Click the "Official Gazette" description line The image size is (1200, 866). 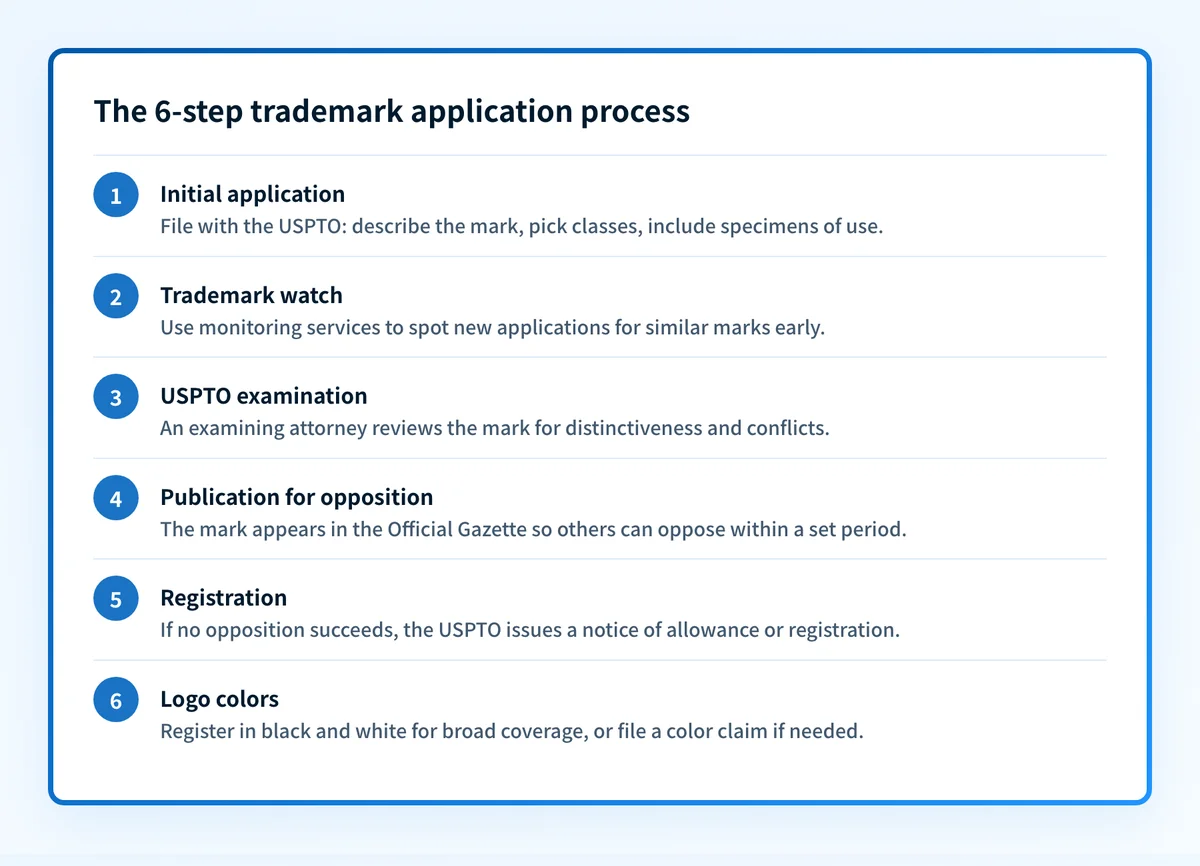pos(533,529)
